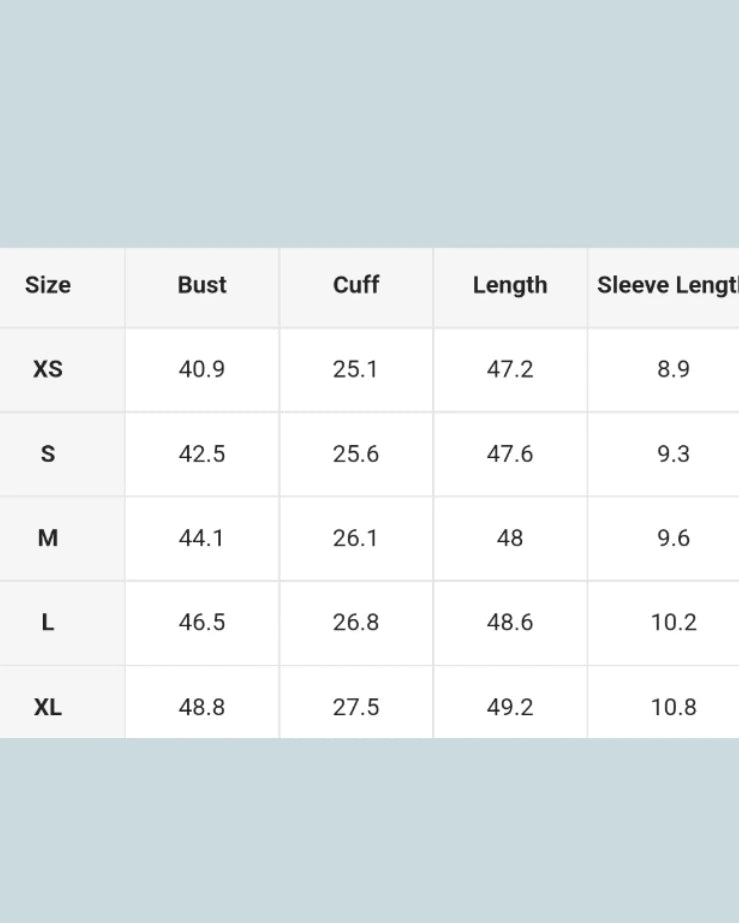This screenshot has width=739, height=923.
Task: Click the XL bust value 48.8
Action: [202, 707]
